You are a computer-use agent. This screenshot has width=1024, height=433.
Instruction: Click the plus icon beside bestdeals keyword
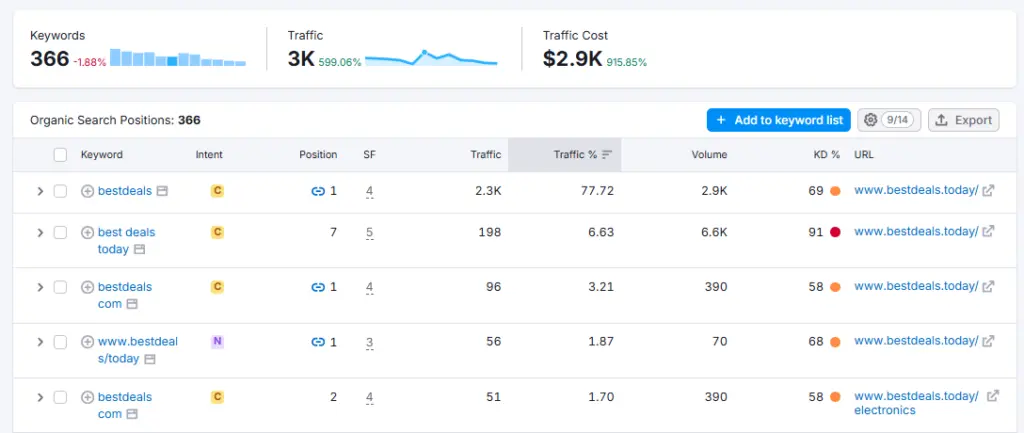[x=87, y=191]
